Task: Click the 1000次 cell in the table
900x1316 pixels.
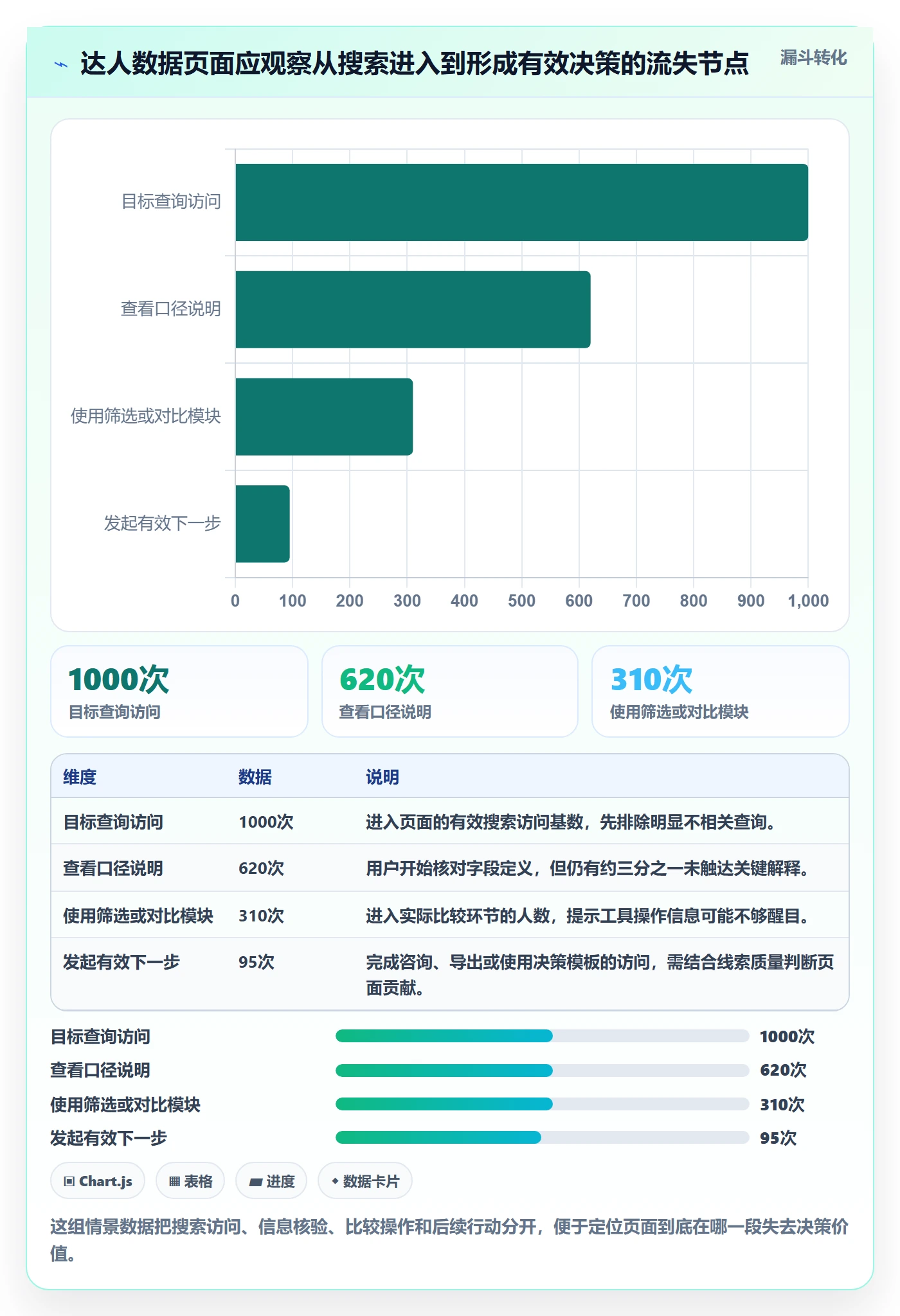Action: [266, 822]
